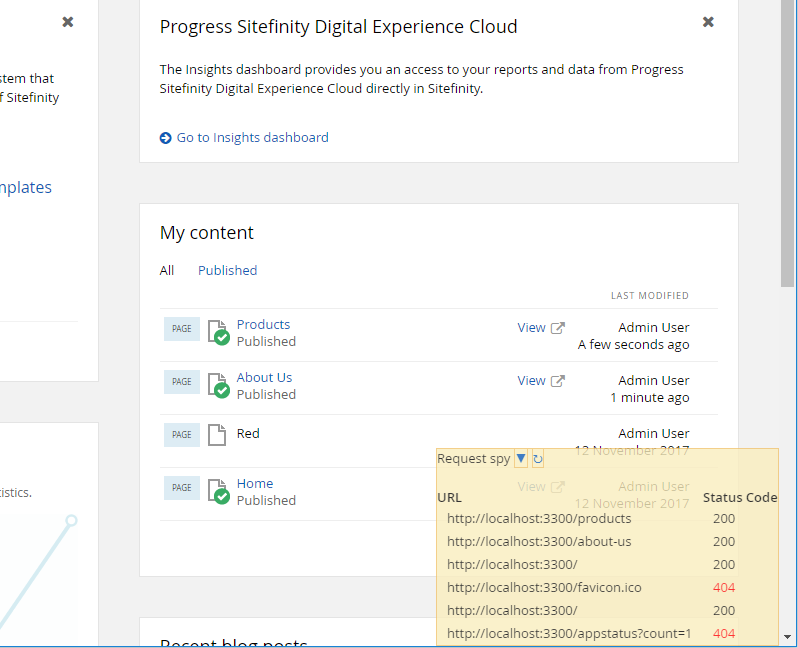Click the published Home page icon

pos(218,491)
